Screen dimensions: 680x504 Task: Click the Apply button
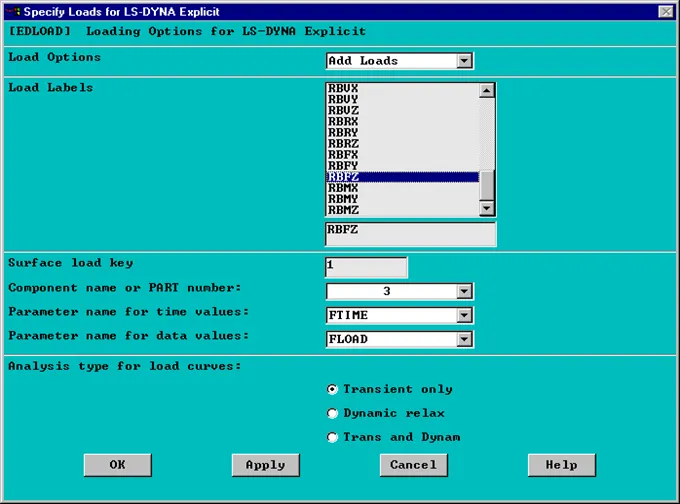coord(265,465)
